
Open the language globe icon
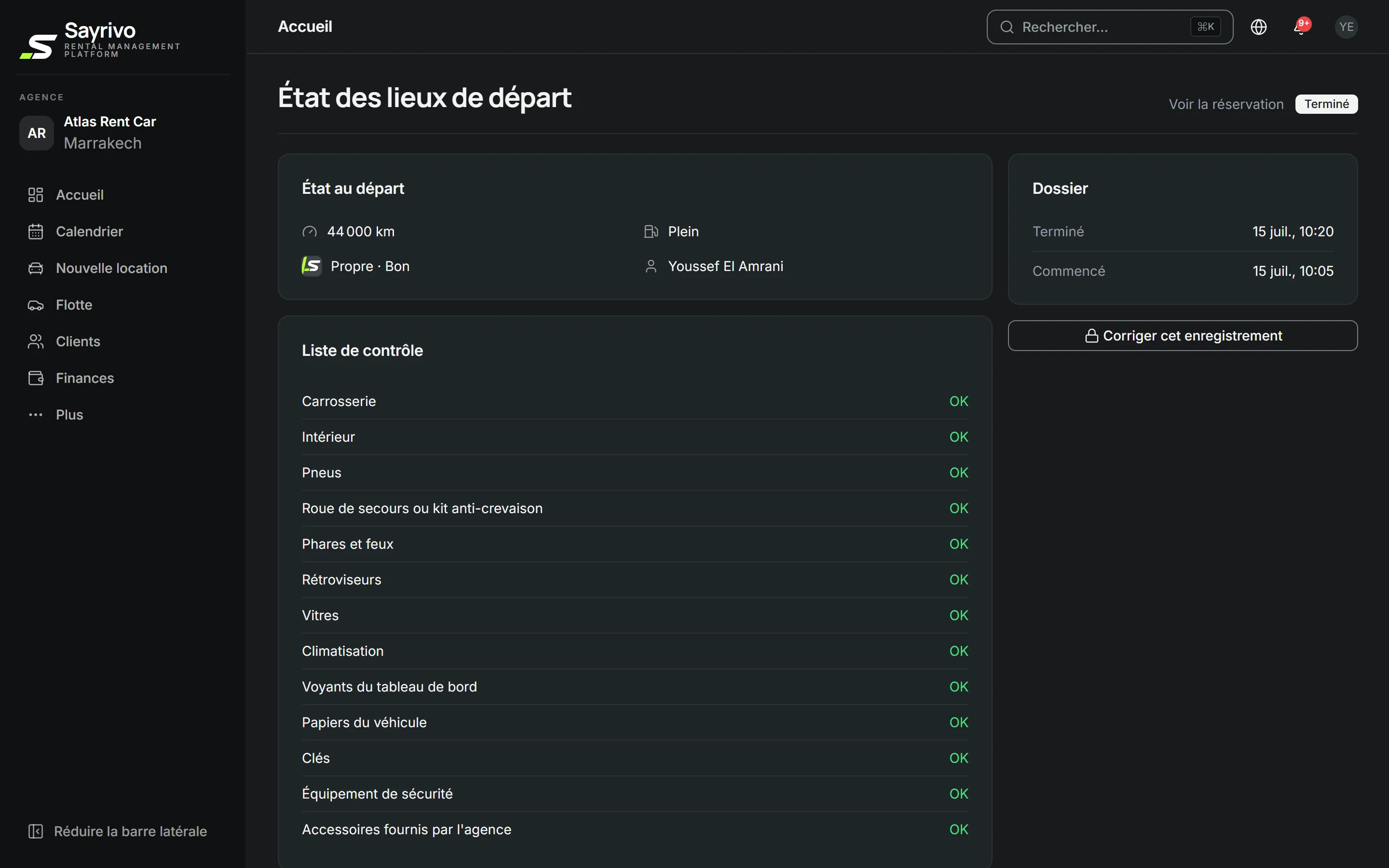click(1258, 27)
